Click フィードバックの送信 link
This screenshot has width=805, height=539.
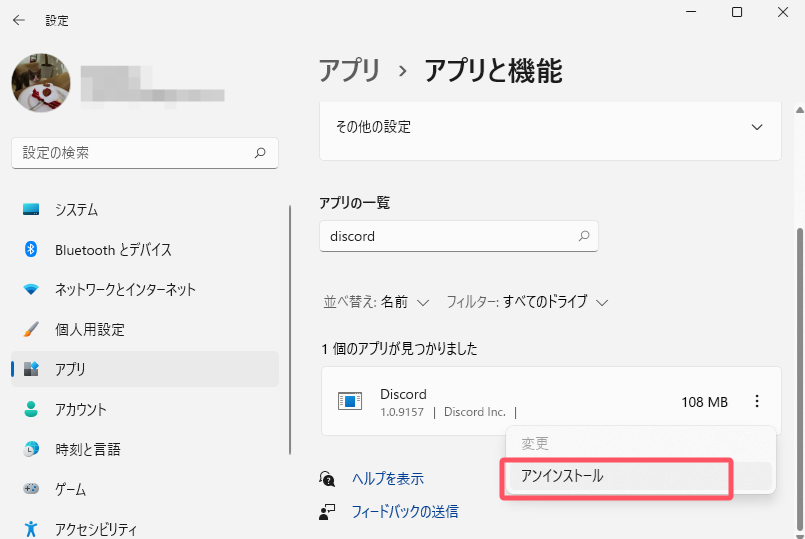coord(404,511)
